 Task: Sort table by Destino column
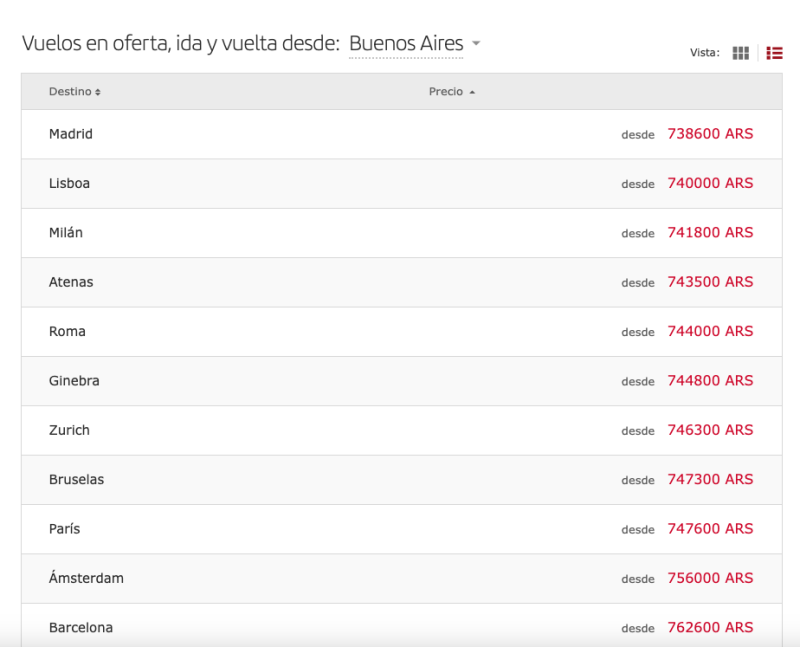(x=75, y=92)
